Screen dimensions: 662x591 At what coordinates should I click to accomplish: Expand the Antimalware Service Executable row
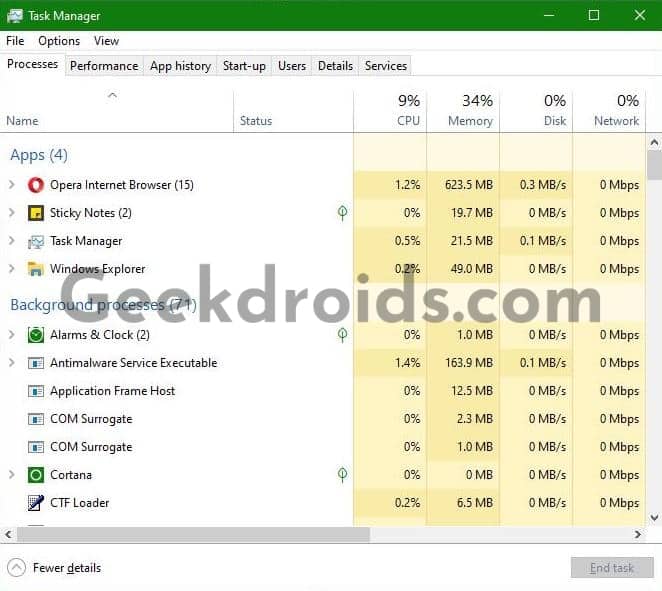(x=12, y=363)
